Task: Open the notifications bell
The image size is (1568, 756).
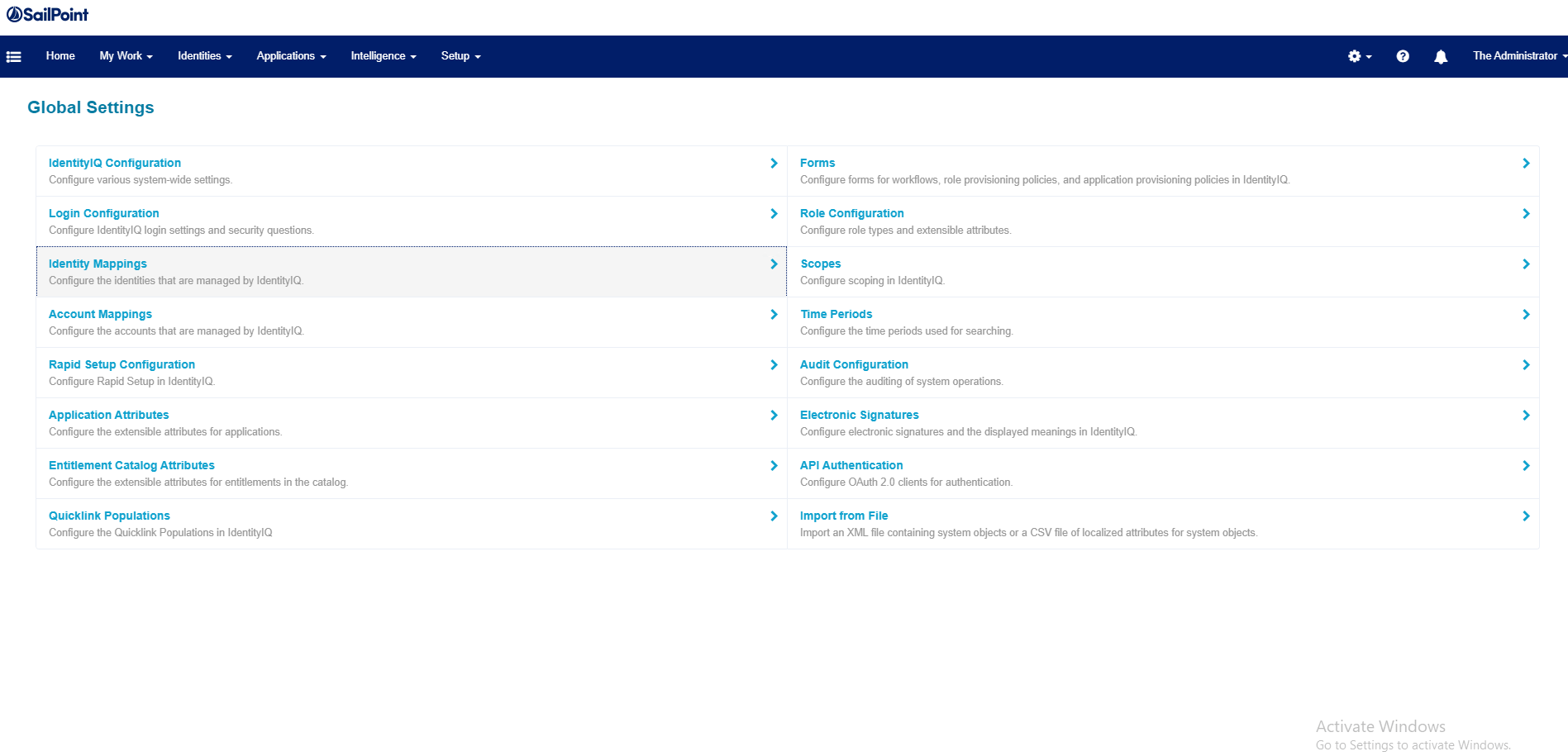Action: (1441, 56)
